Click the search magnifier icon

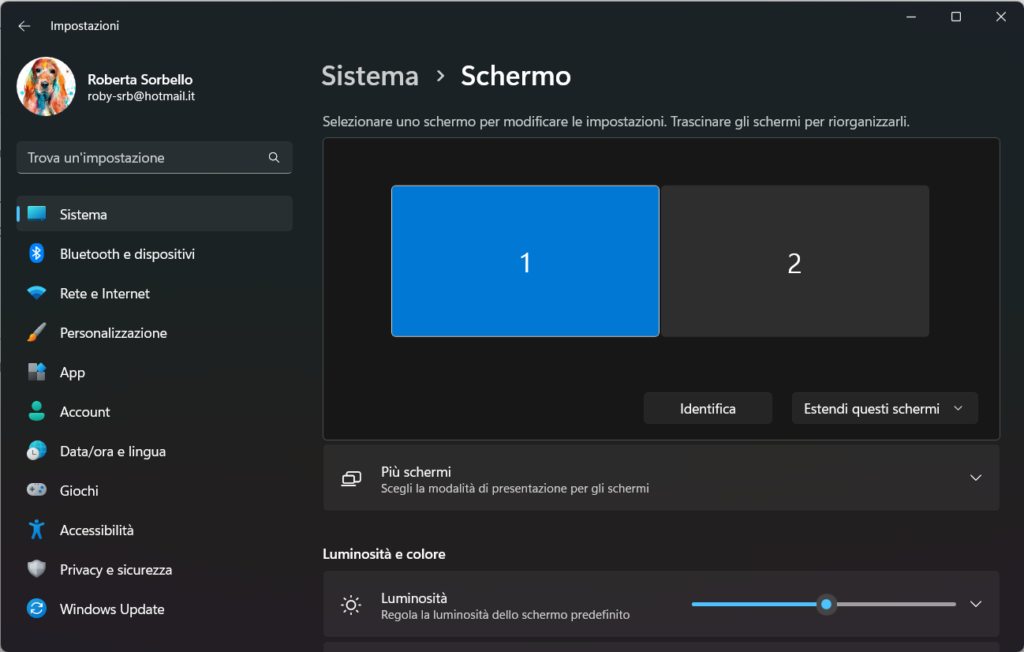coord(274,158)
